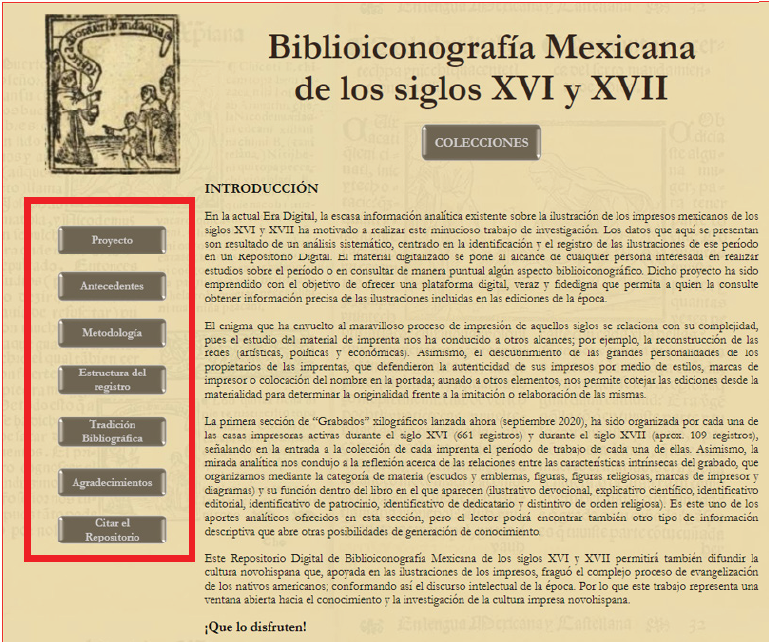
Task: Click the '¡Que lo disfruten!' closing text
Action: pos(256,627)
